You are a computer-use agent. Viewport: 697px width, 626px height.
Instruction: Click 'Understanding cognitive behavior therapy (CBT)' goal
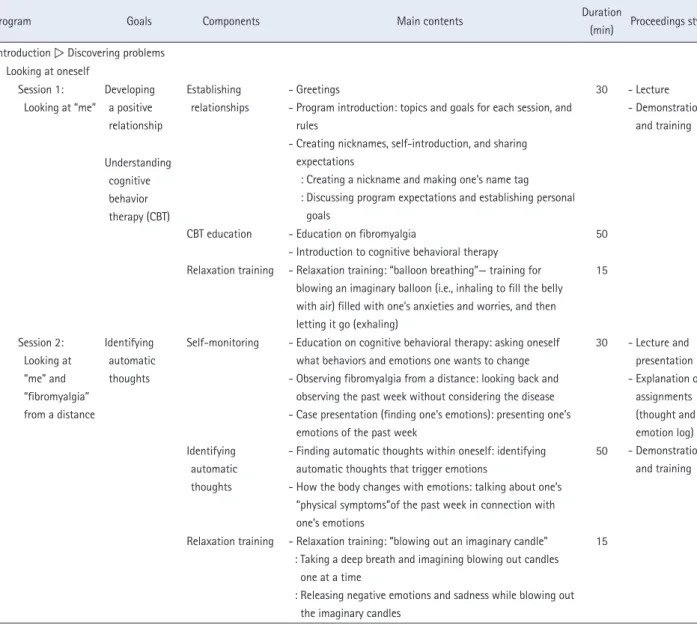coord(138,190)
